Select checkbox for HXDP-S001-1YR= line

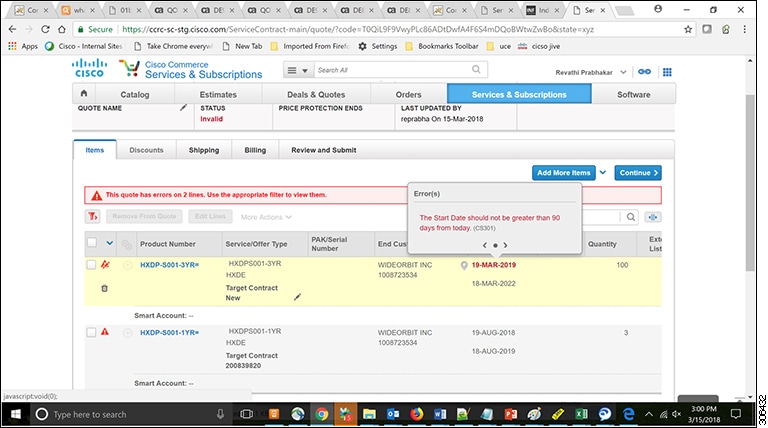pos(91,333)
